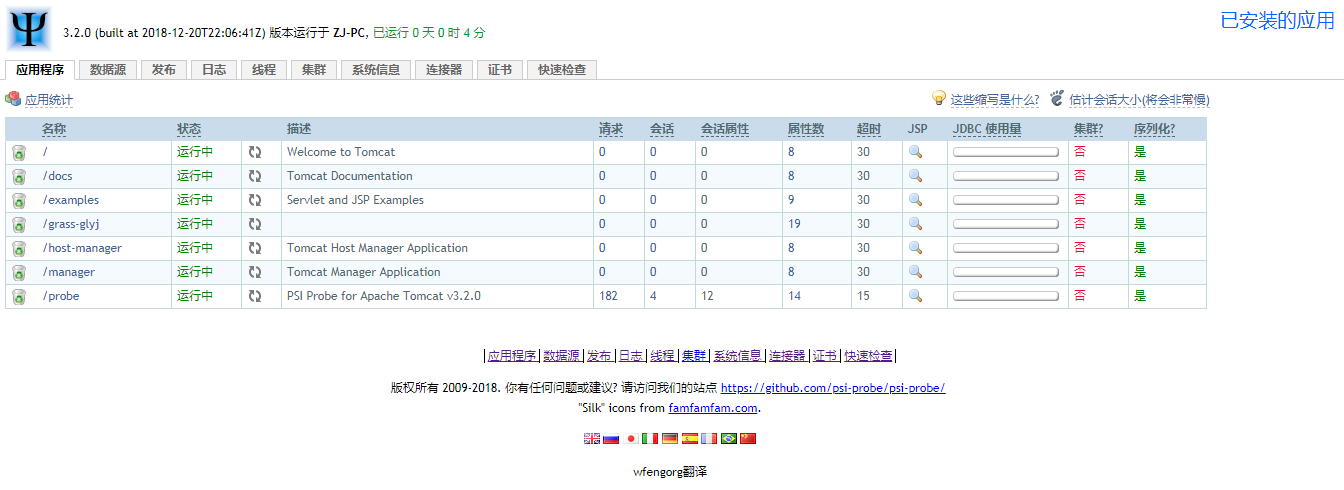
Task: Switch language with the Italian flag
Action: click(x=650, y=438)
